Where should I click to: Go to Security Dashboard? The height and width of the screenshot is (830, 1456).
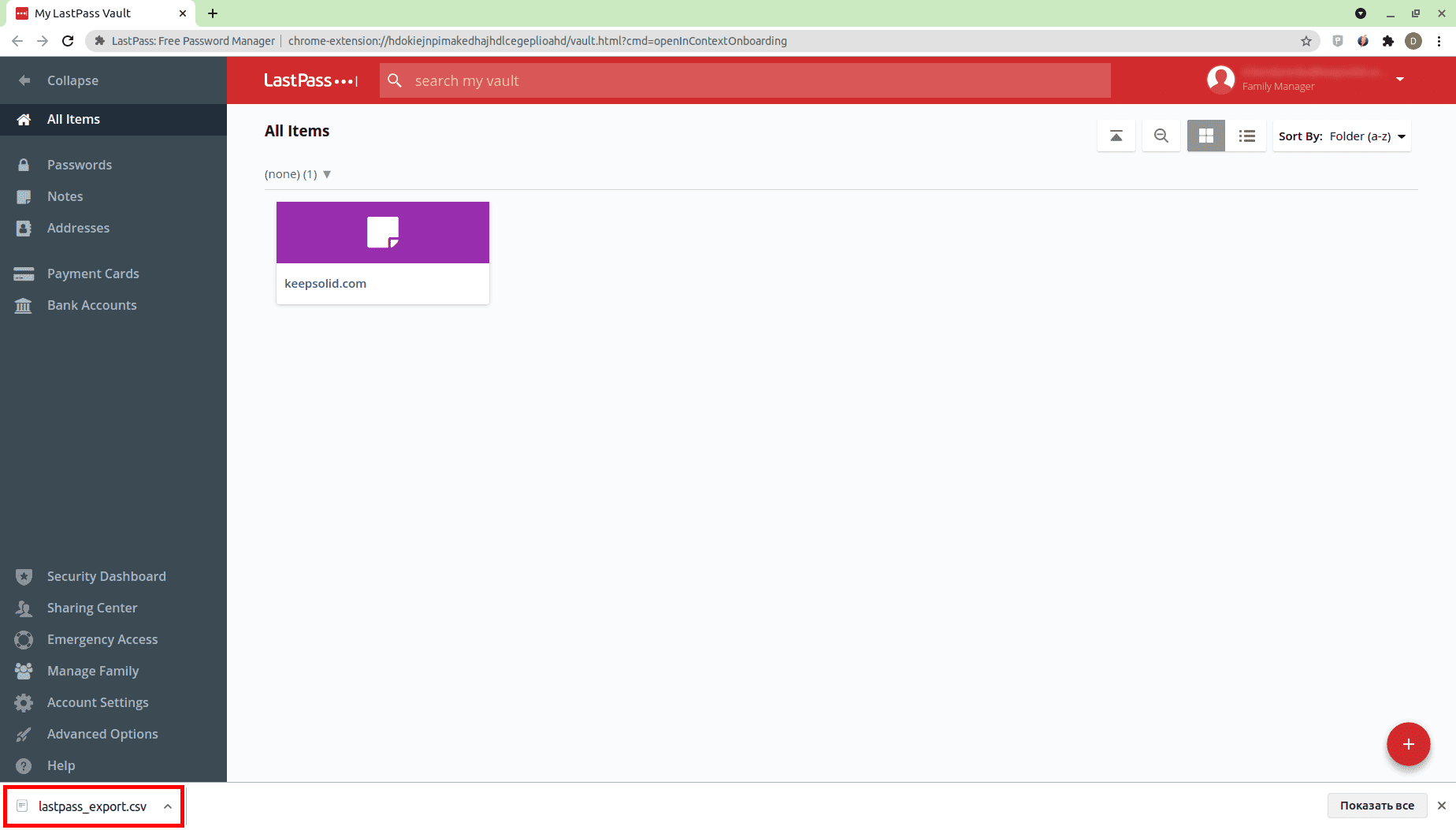point(106,576)
